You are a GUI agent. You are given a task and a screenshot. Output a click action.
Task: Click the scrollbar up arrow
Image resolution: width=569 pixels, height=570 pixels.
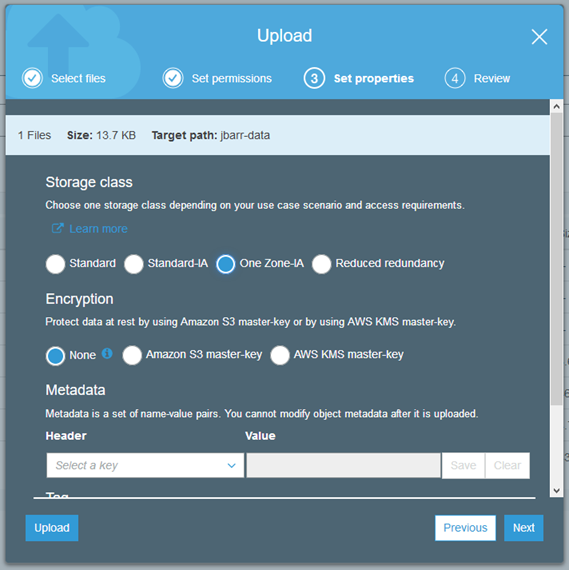(x=556, y=107)
